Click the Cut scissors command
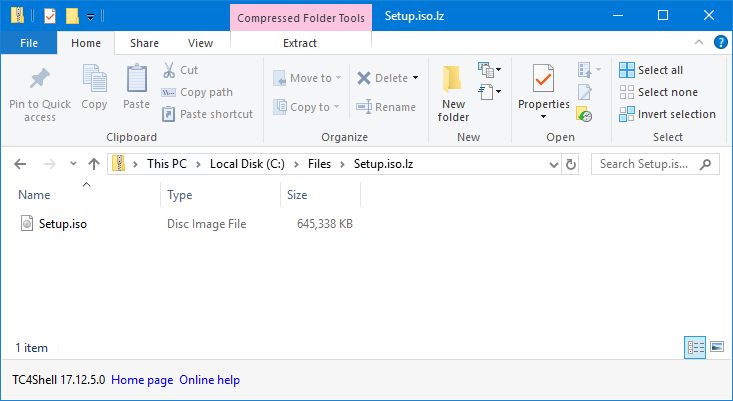 180,70
